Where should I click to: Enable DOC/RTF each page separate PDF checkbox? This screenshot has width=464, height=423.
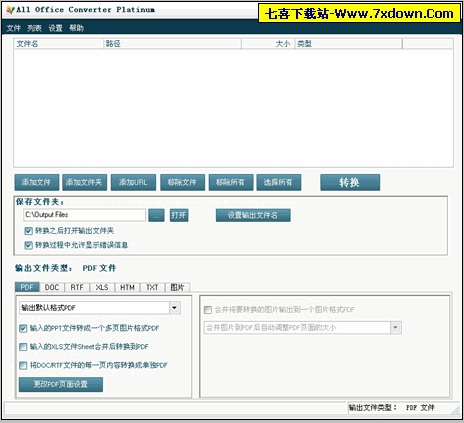(x=23, y=366)
